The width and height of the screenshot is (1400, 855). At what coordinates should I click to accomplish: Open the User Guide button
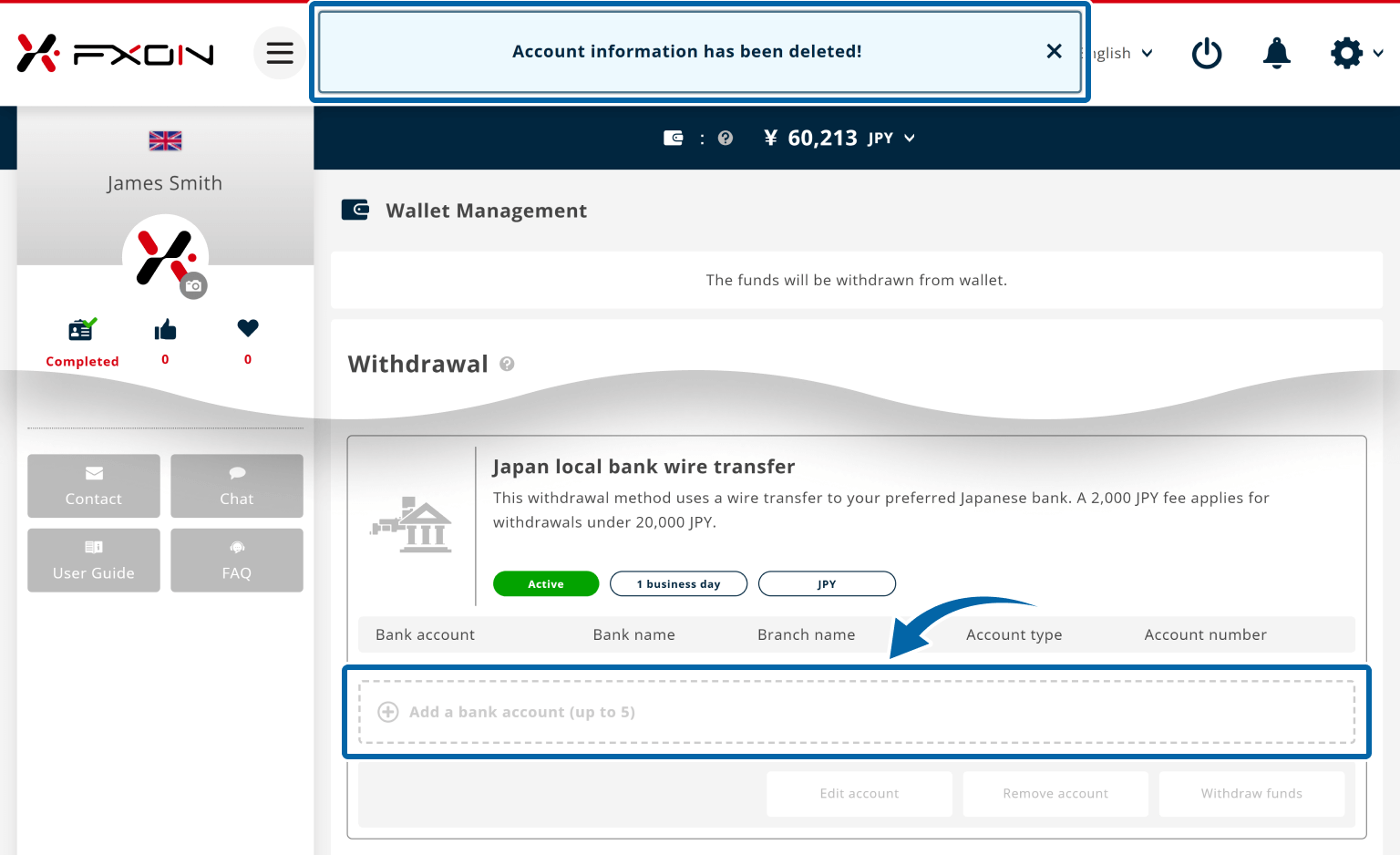[94, 561]
